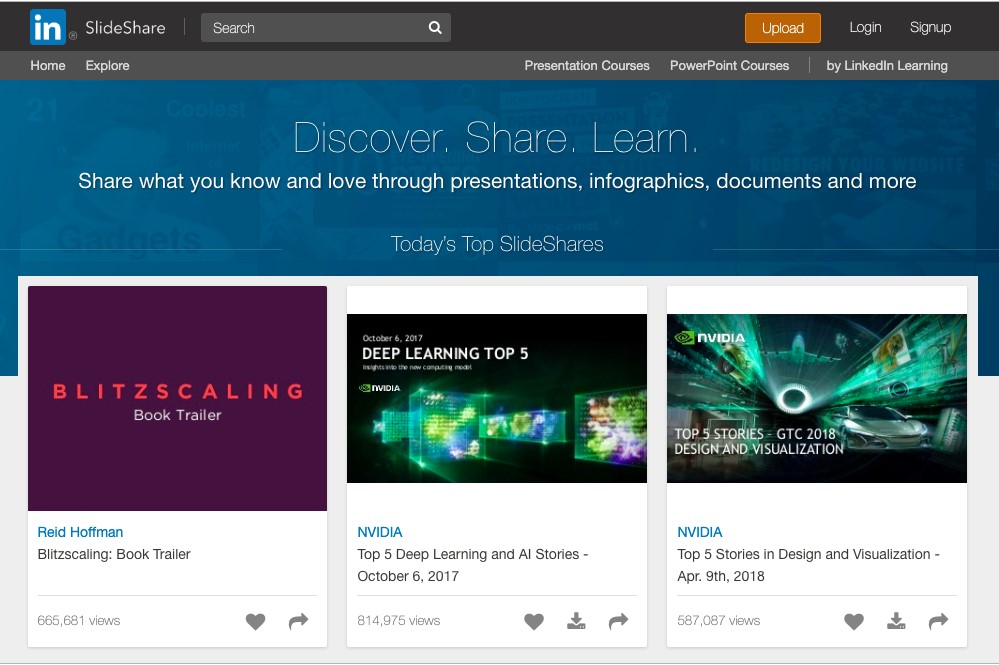
Task: Click the by LinkedIn Learning link
Action: click(x=887, y=66)
